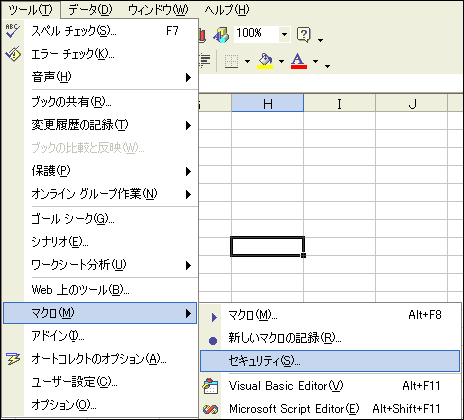The width and height of the screenshot is (464, 420).
Task: Click the AutoCorrect lightning icon
Action: click(13, 359)
